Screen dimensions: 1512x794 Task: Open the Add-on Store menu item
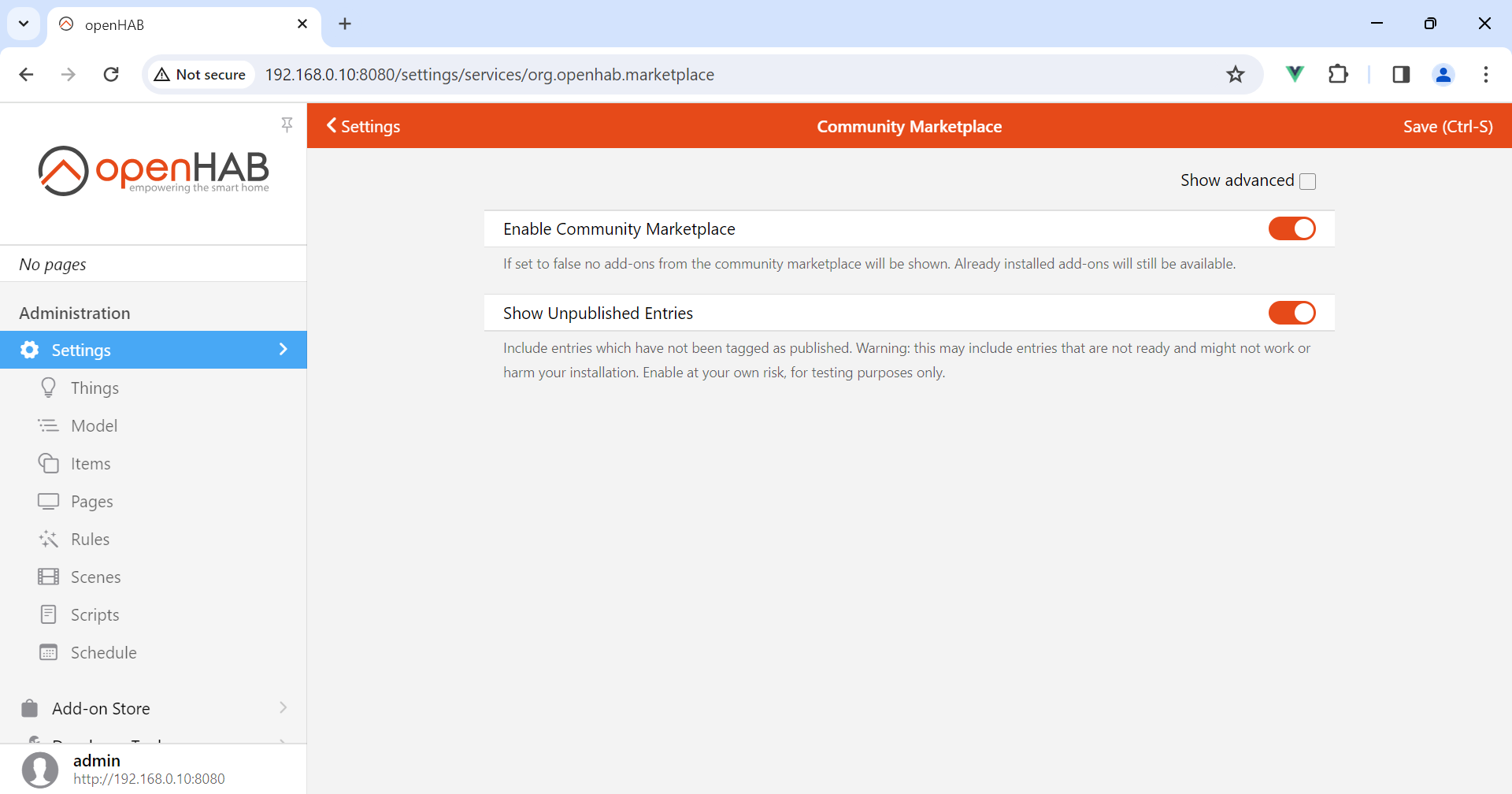pos(154,708)
